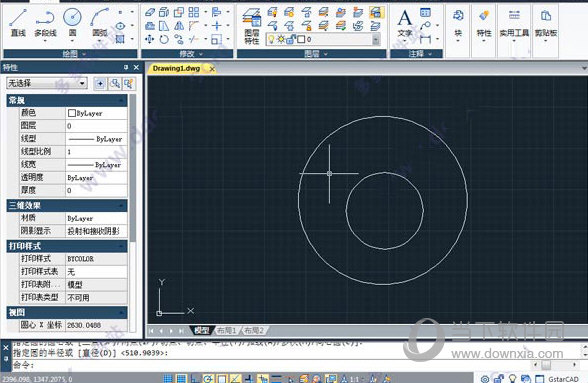Select the Trim tool in the modify panel
Image resolution: width=588 pixels, height=383 pixels.
pyautogui.click(x=194, y=39)
